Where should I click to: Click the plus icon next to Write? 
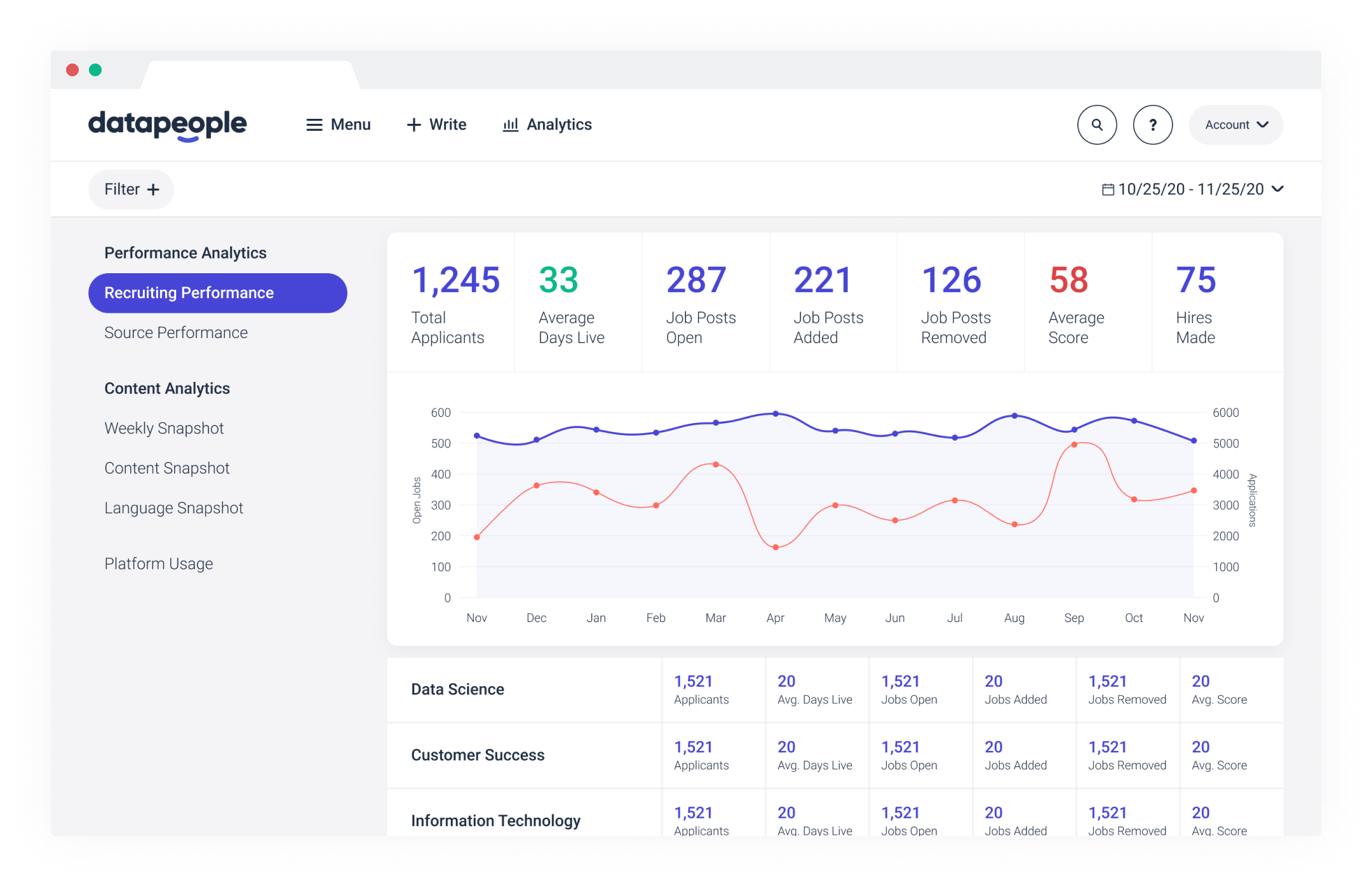pyautogui.click(x=414, y=125)
